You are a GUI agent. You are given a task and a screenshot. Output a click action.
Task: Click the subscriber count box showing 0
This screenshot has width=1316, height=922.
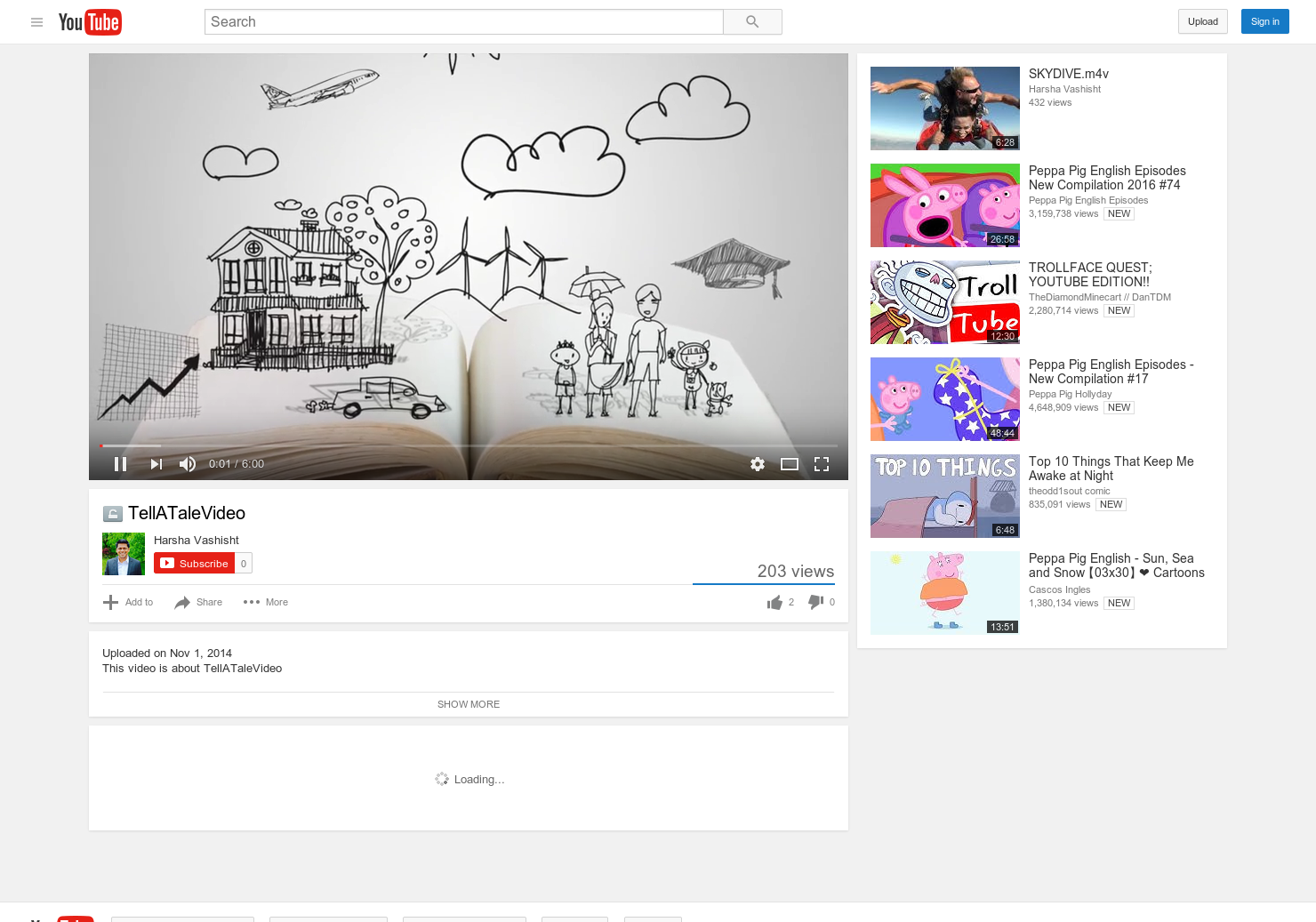pos(244,563)
